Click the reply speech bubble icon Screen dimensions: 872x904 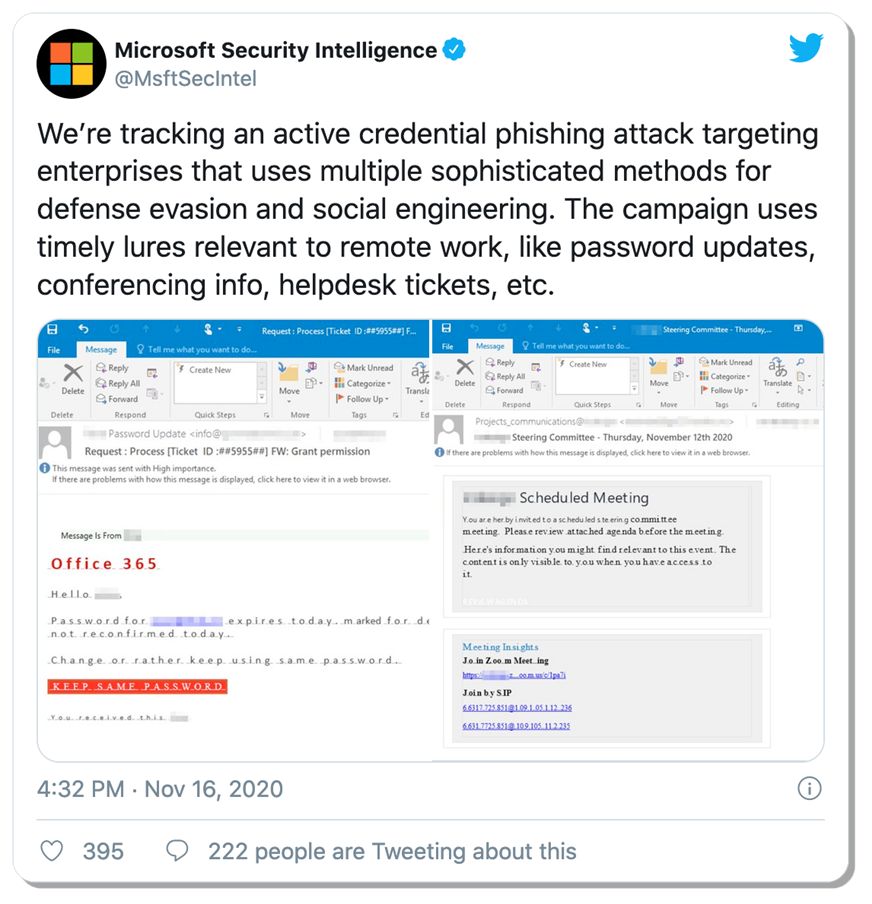(x=177, y=851)
